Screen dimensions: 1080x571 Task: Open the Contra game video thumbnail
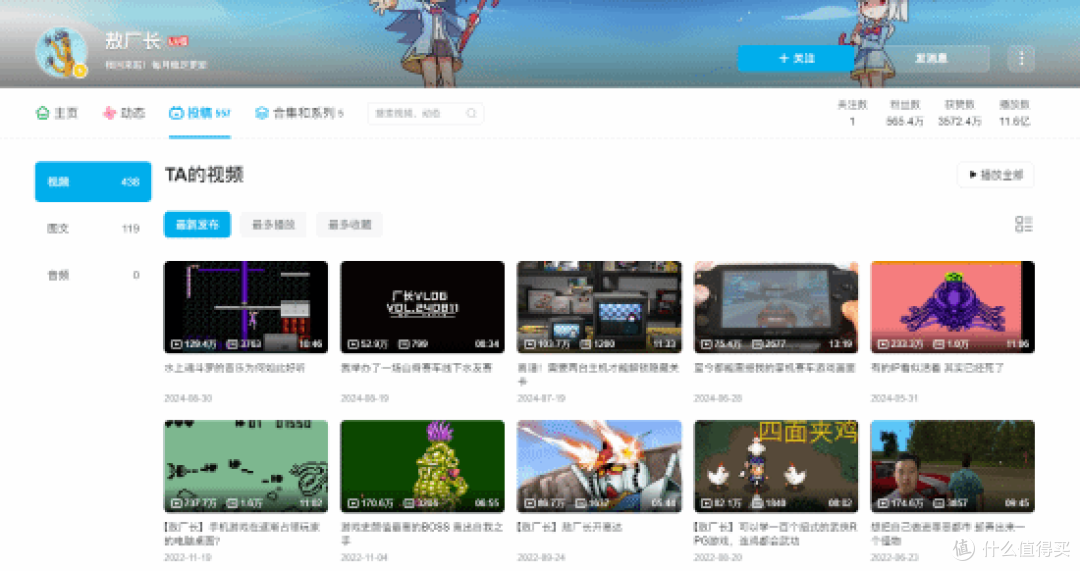[x=246, y=307]
